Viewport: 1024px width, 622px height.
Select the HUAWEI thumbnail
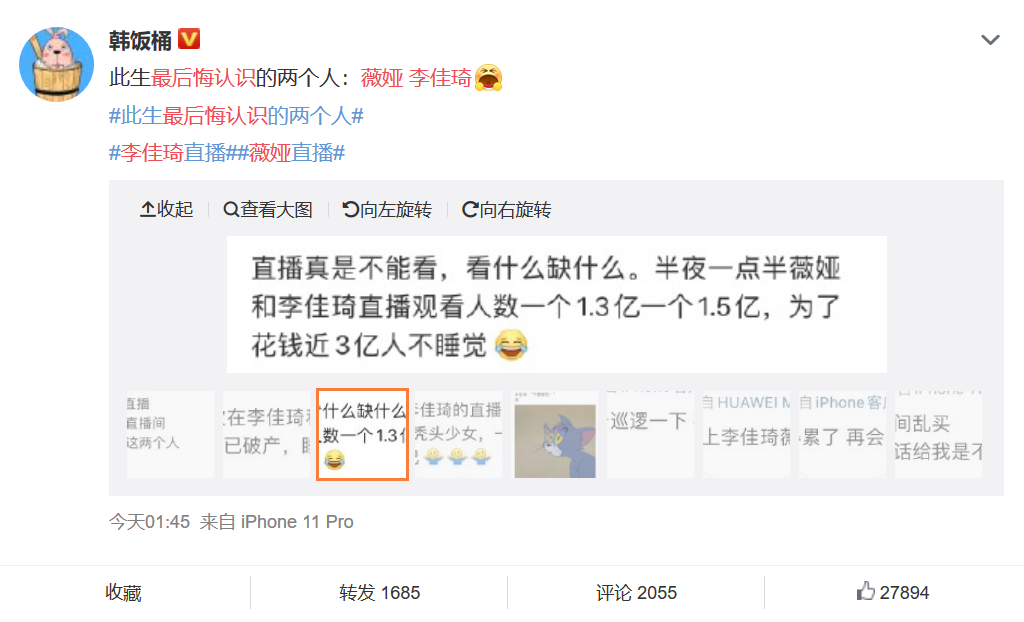coord(746,434)
